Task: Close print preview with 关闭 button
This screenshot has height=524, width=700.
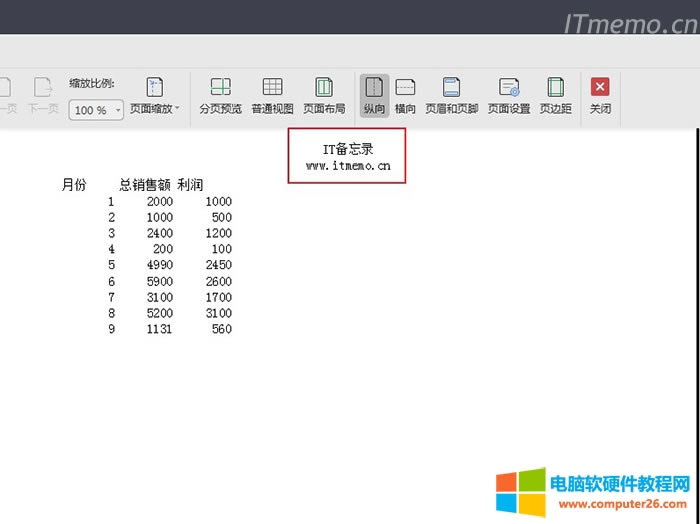Action: coord(600,96)
